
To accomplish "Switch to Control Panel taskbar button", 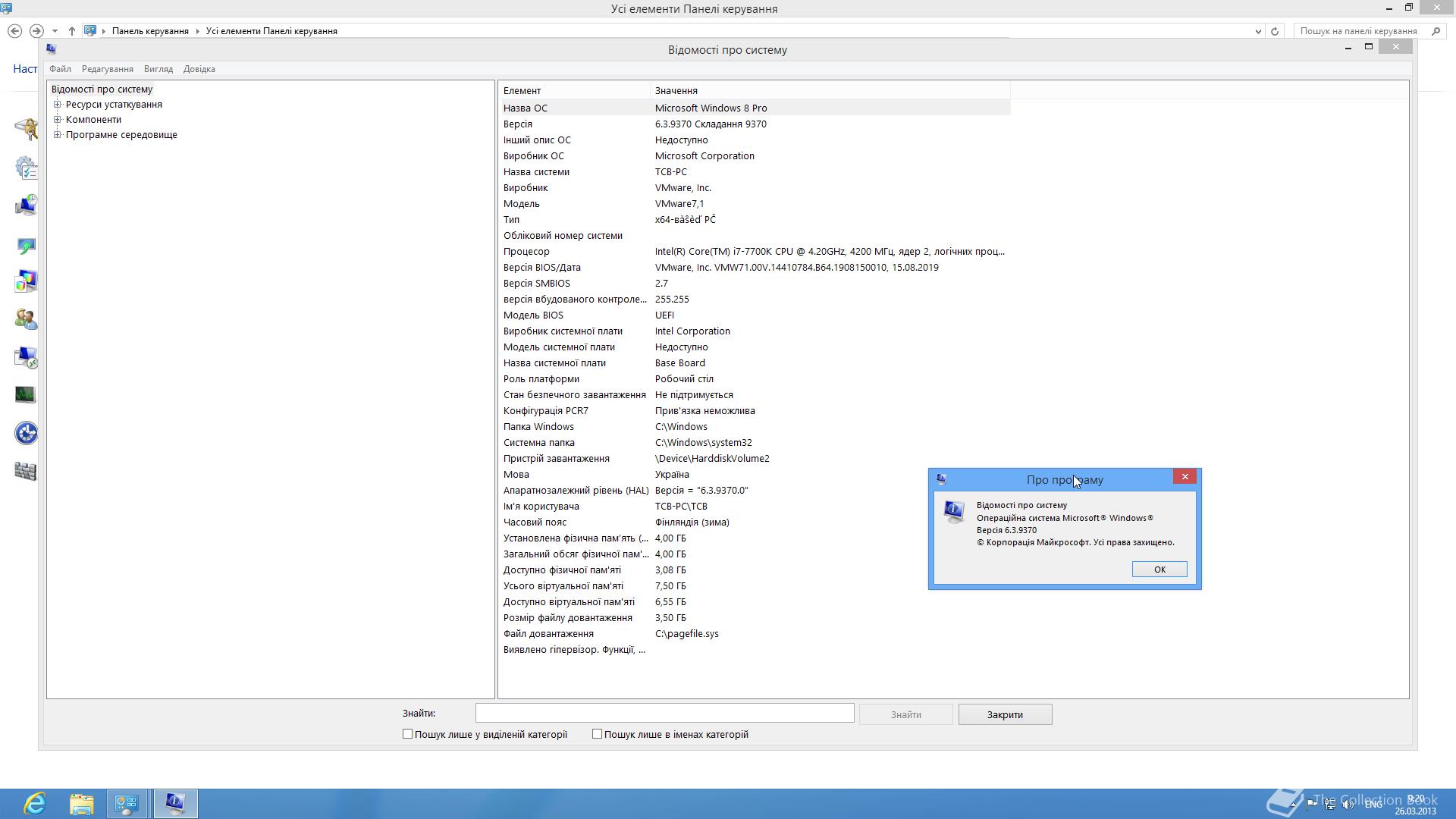I will 127,804.
